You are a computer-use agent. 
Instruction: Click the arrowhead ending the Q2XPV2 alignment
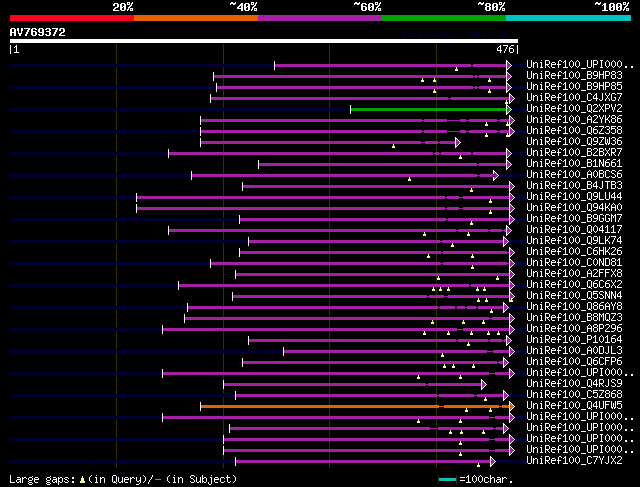pyautogui.click(x=509, y=109)
